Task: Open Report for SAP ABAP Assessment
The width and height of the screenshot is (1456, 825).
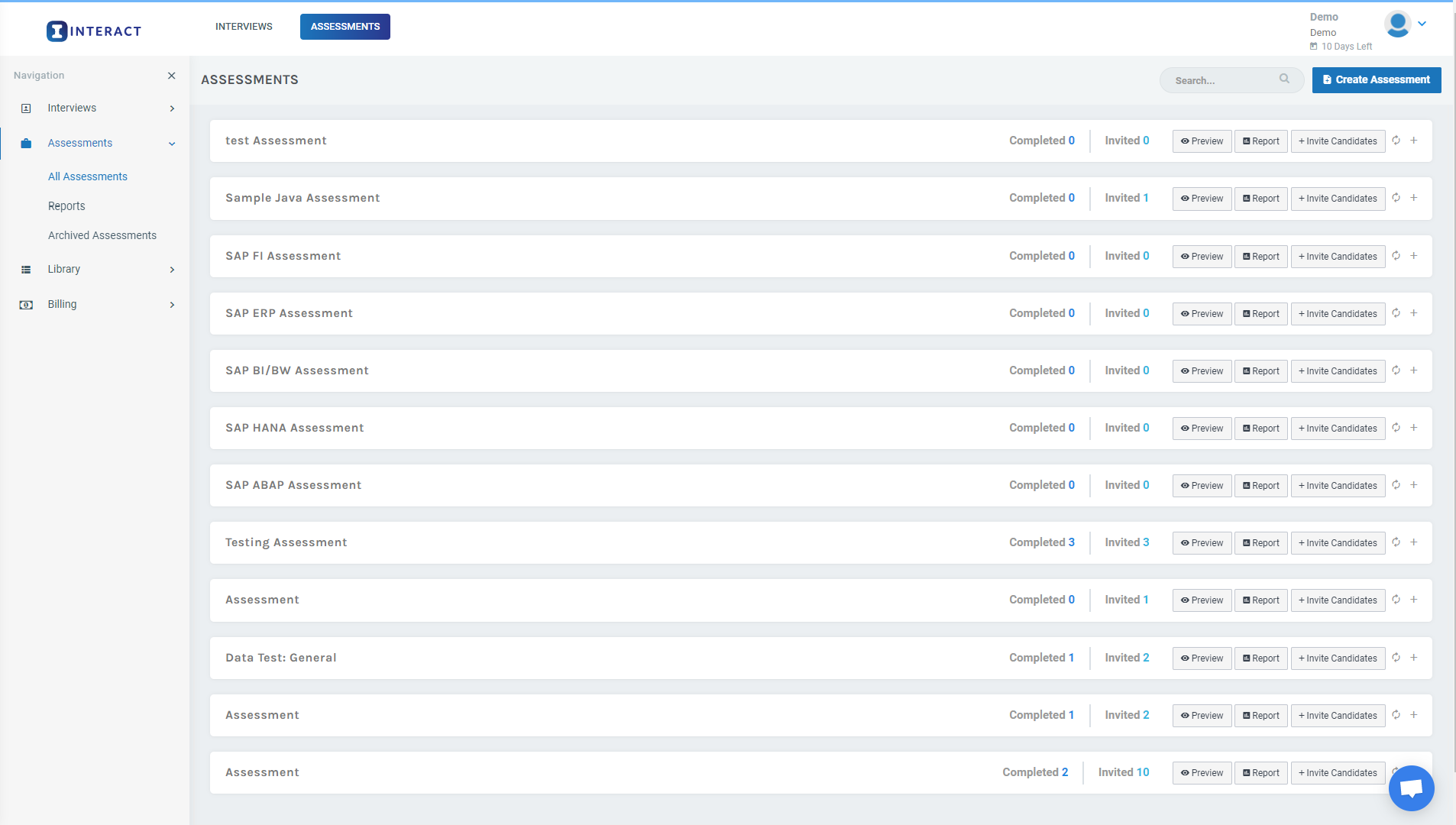Action: (x=1261, y=486)
